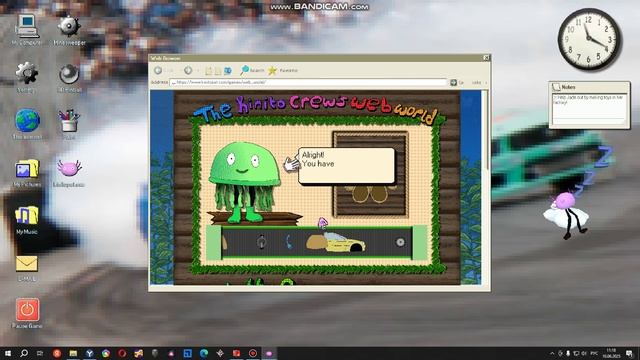640x360 pixels.
Task: Click the Notes widget title bar
Action: tap(589, 87)
